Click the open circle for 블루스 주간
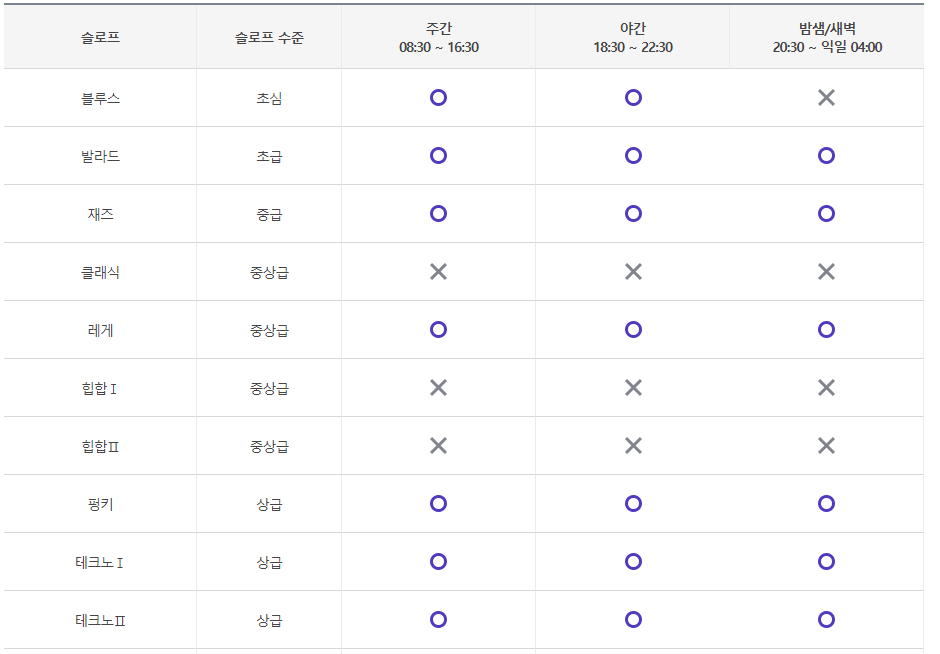 click(438, 98)
